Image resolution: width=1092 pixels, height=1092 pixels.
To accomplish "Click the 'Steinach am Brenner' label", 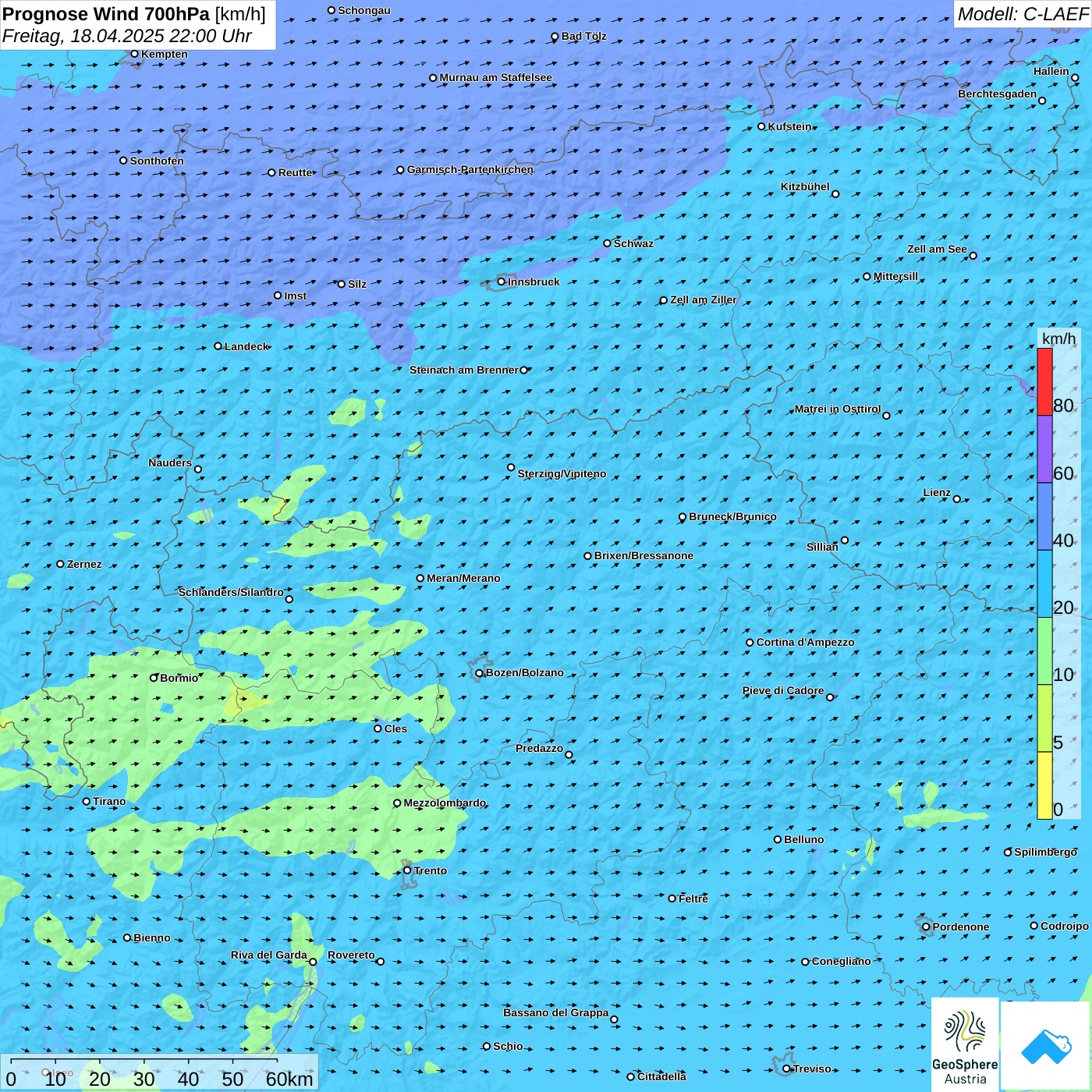I will (x=464, y=370).
